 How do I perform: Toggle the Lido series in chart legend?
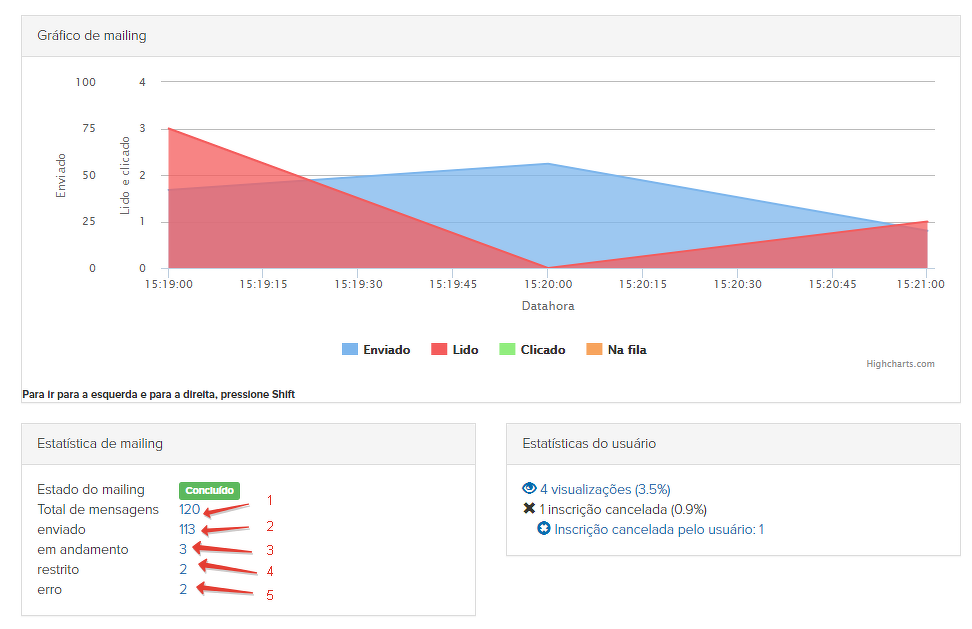tap(454, 350)
